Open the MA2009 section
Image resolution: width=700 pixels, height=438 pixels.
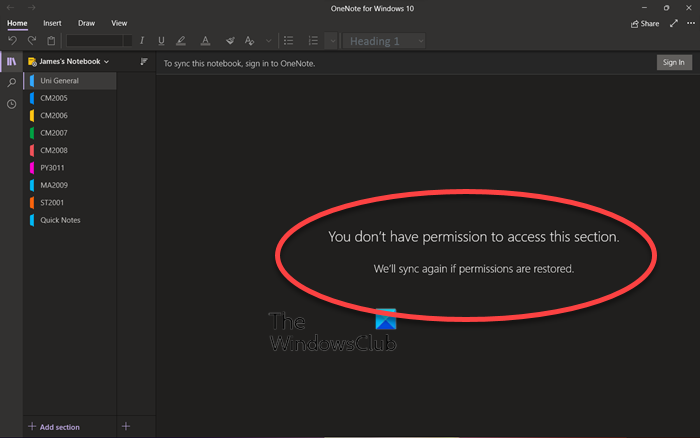pyautogui.click(x=70, y=185)
